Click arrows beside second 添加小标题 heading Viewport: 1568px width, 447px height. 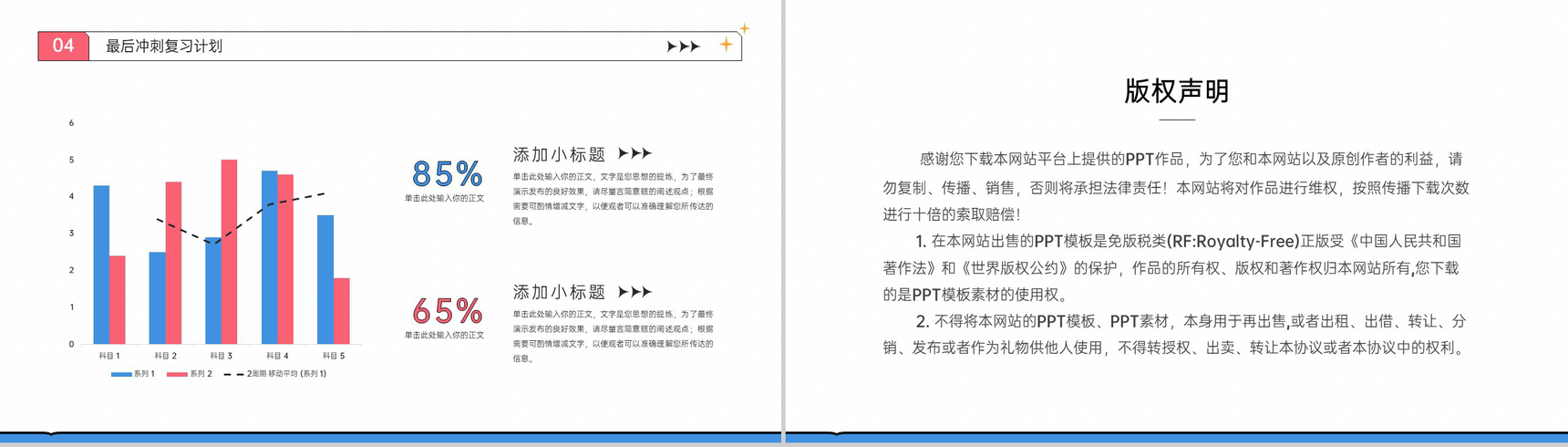(x=634, y=292)
